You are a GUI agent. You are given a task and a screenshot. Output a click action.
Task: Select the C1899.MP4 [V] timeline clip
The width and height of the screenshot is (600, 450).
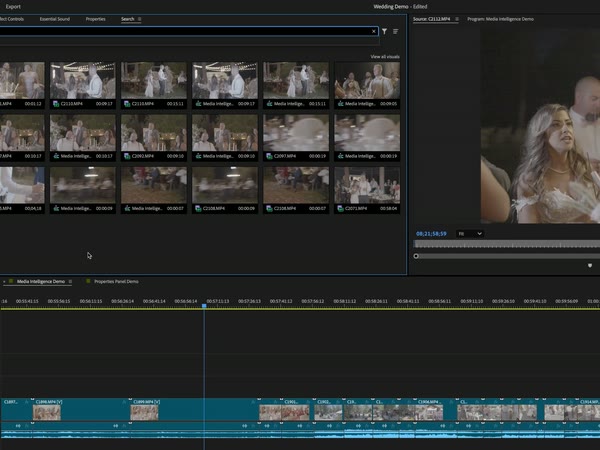194,410
